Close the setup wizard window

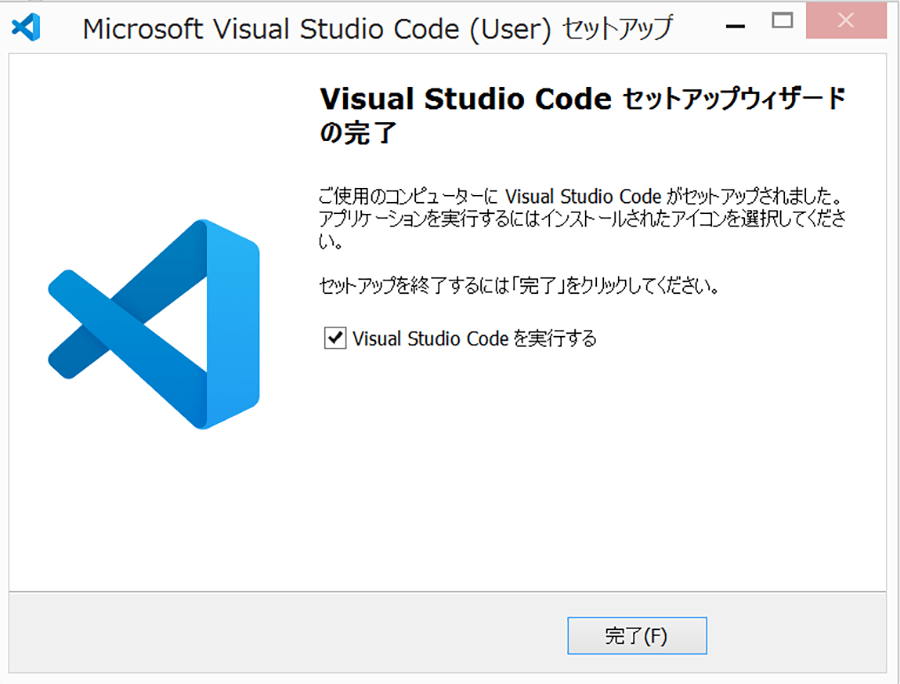846,21
